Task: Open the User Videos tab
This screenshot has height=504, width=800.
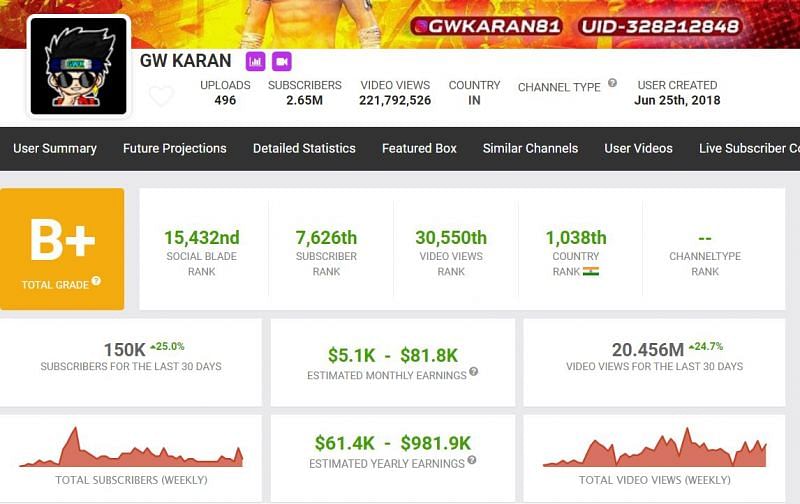Action: (638, 148)
